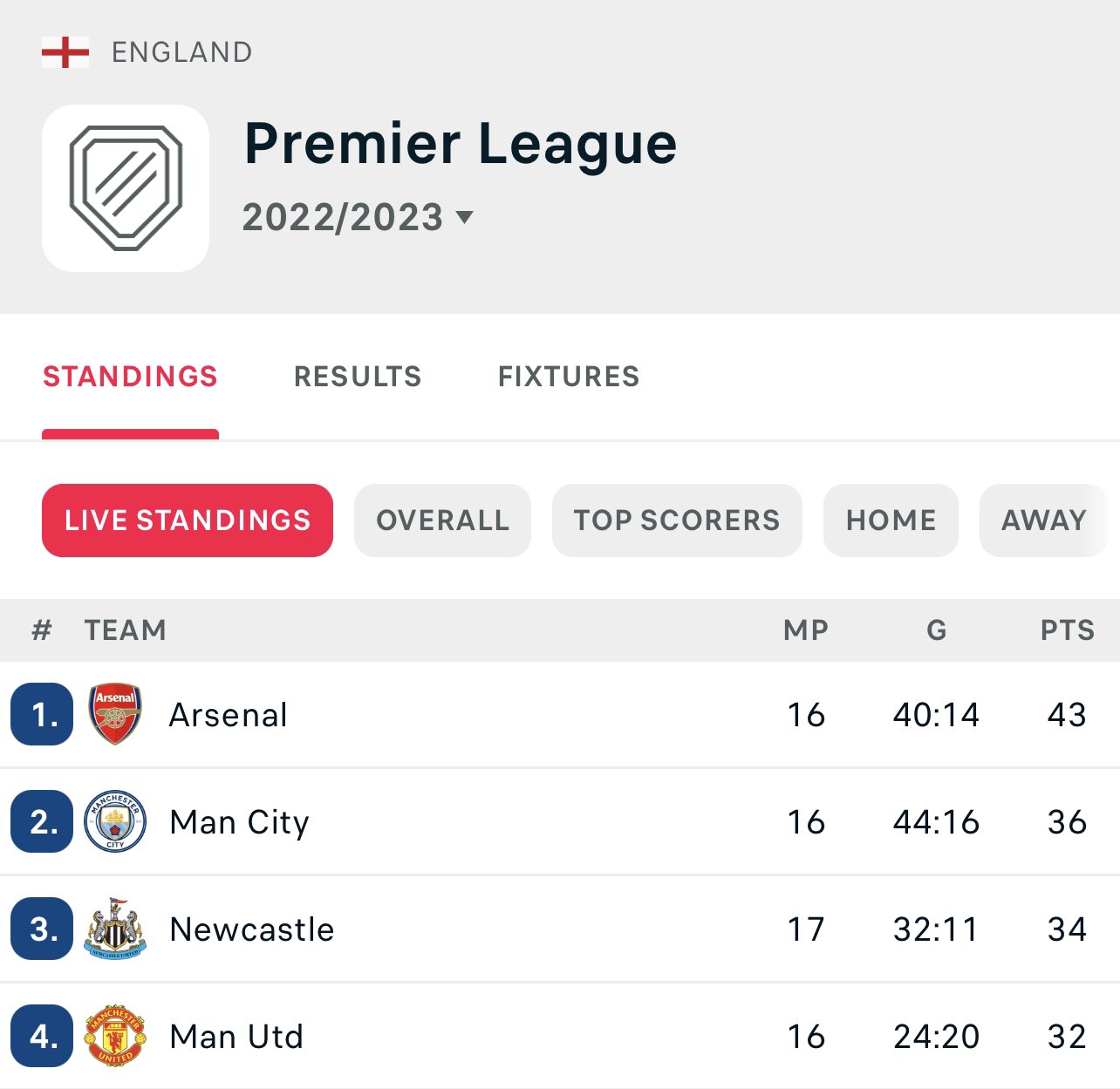The image size is (1120, 1089).
Task: Open the Arsenal team name link
Action: tap(229, 715)
